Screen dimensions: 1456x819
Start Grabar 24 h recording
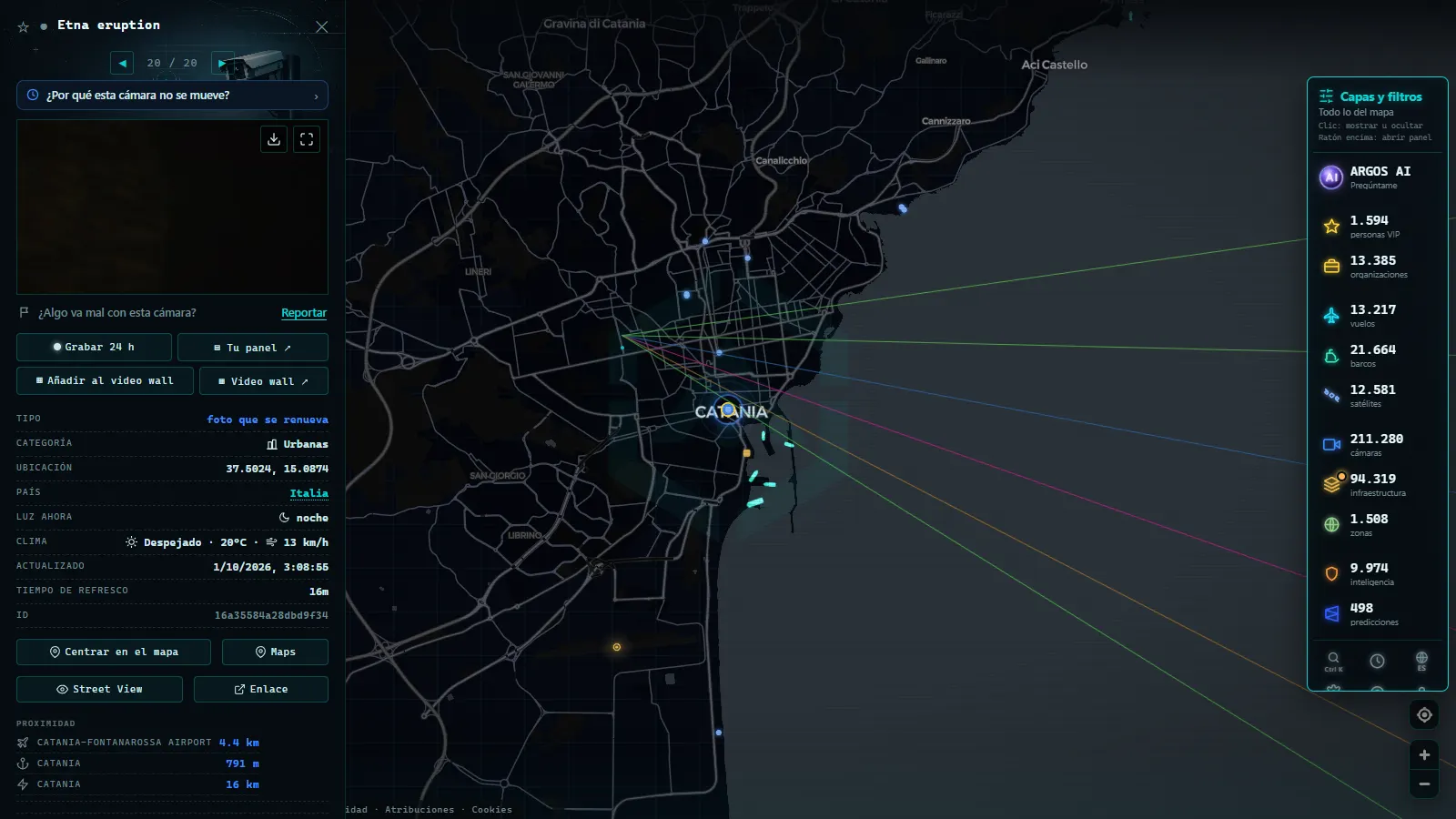click(94, 348)
